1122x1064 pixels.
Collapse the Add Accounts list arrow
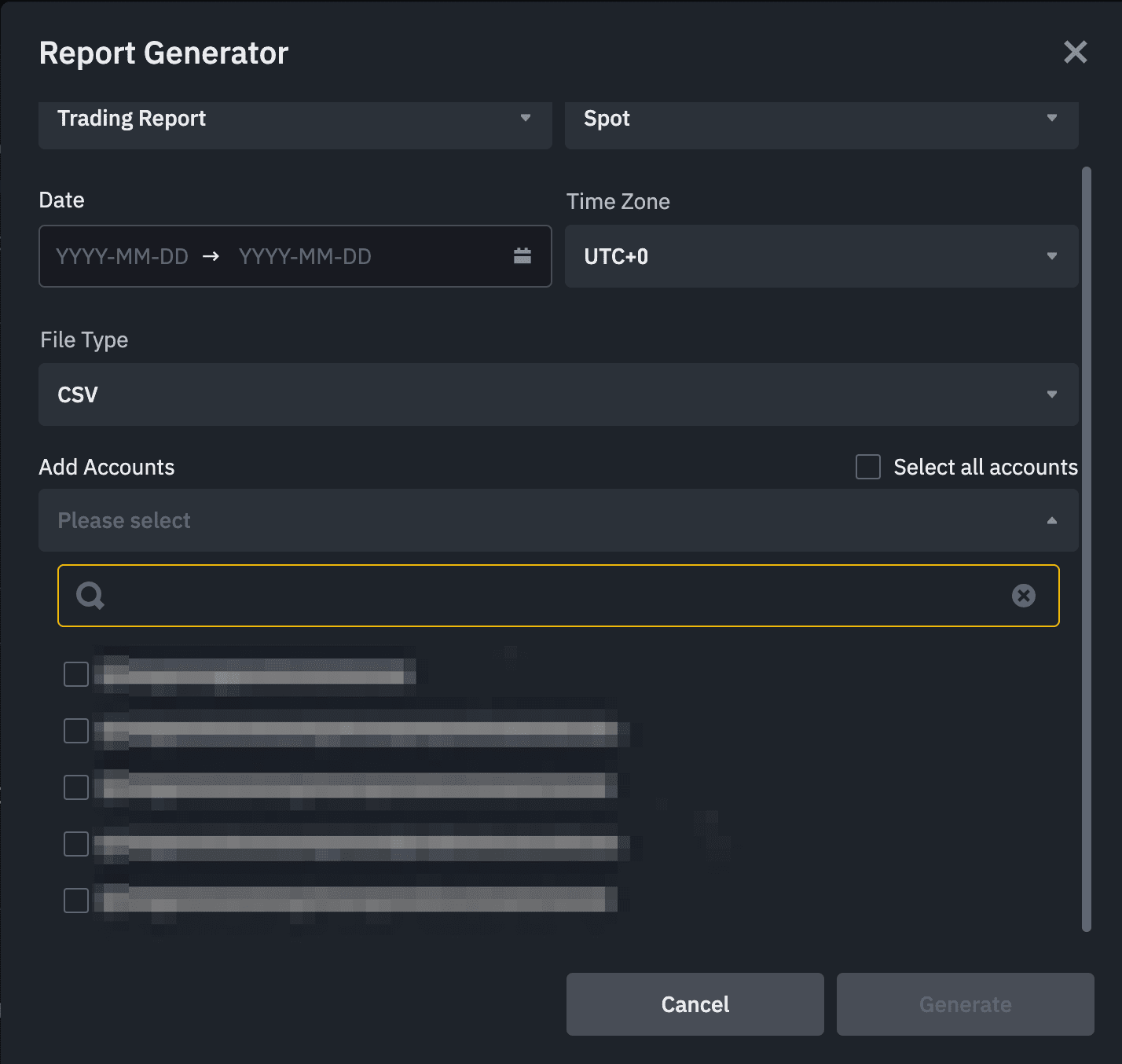[1051, 520]
